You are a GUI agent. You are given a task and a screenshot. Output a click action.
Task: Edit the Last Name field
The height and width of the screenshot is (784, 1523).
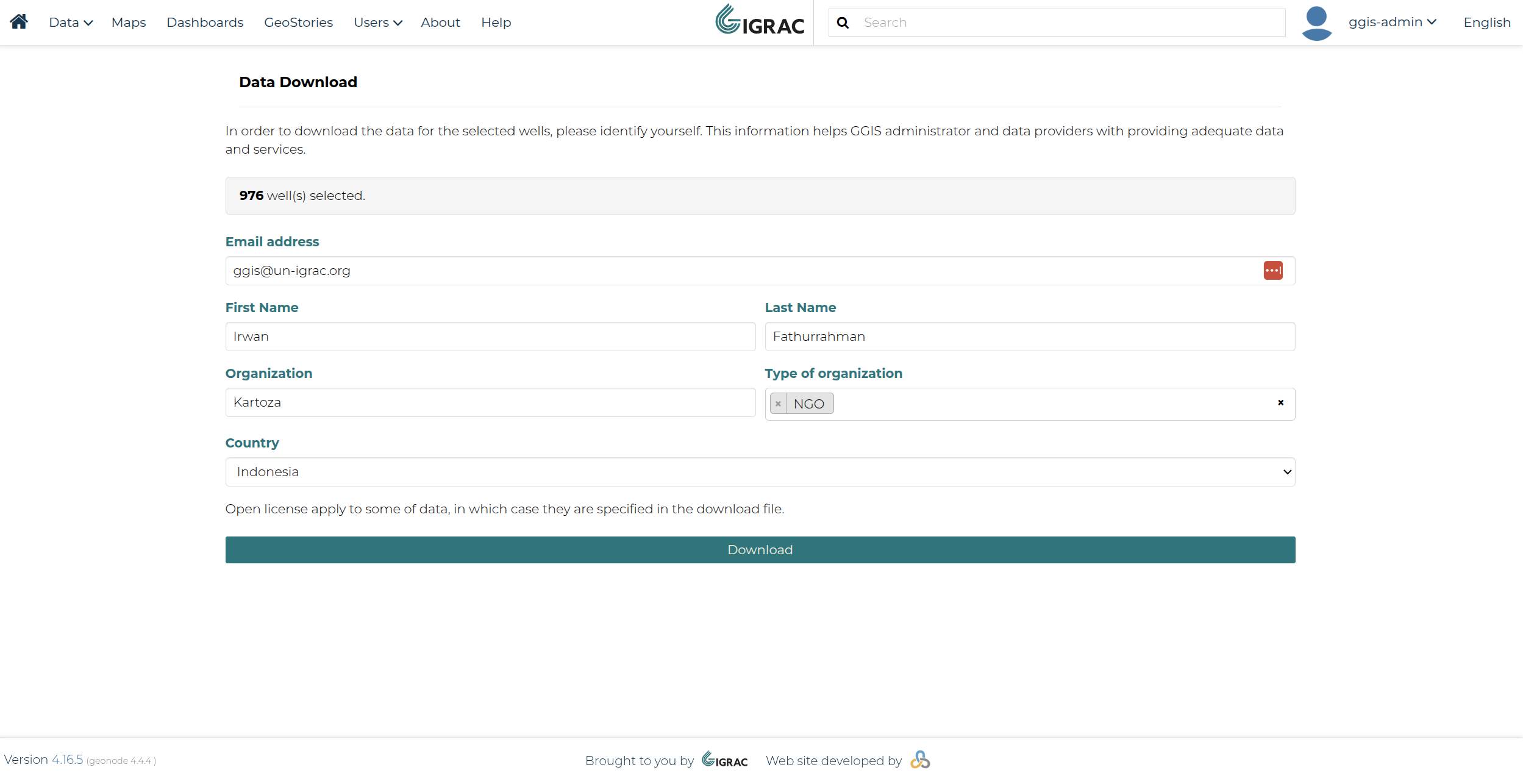click(1030, 337)
